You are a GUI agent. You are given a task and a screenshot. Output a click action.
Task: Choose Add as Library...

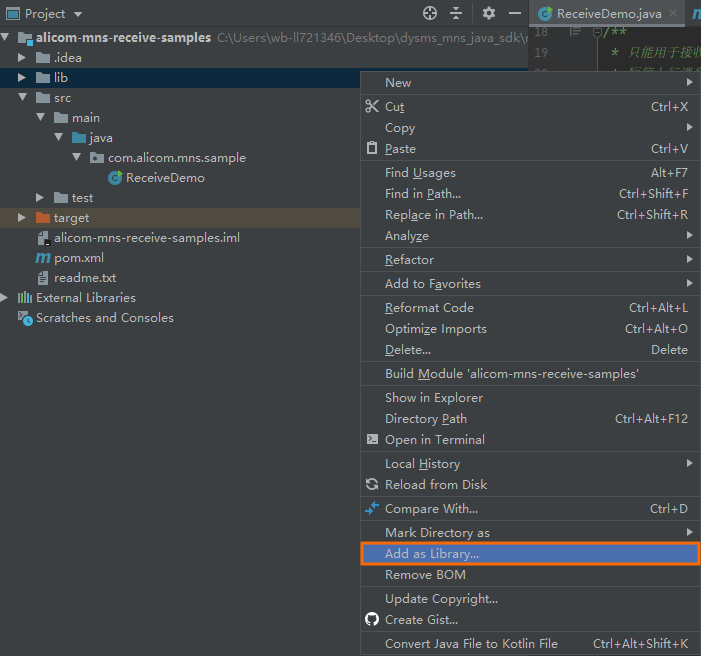coord(530,554)
